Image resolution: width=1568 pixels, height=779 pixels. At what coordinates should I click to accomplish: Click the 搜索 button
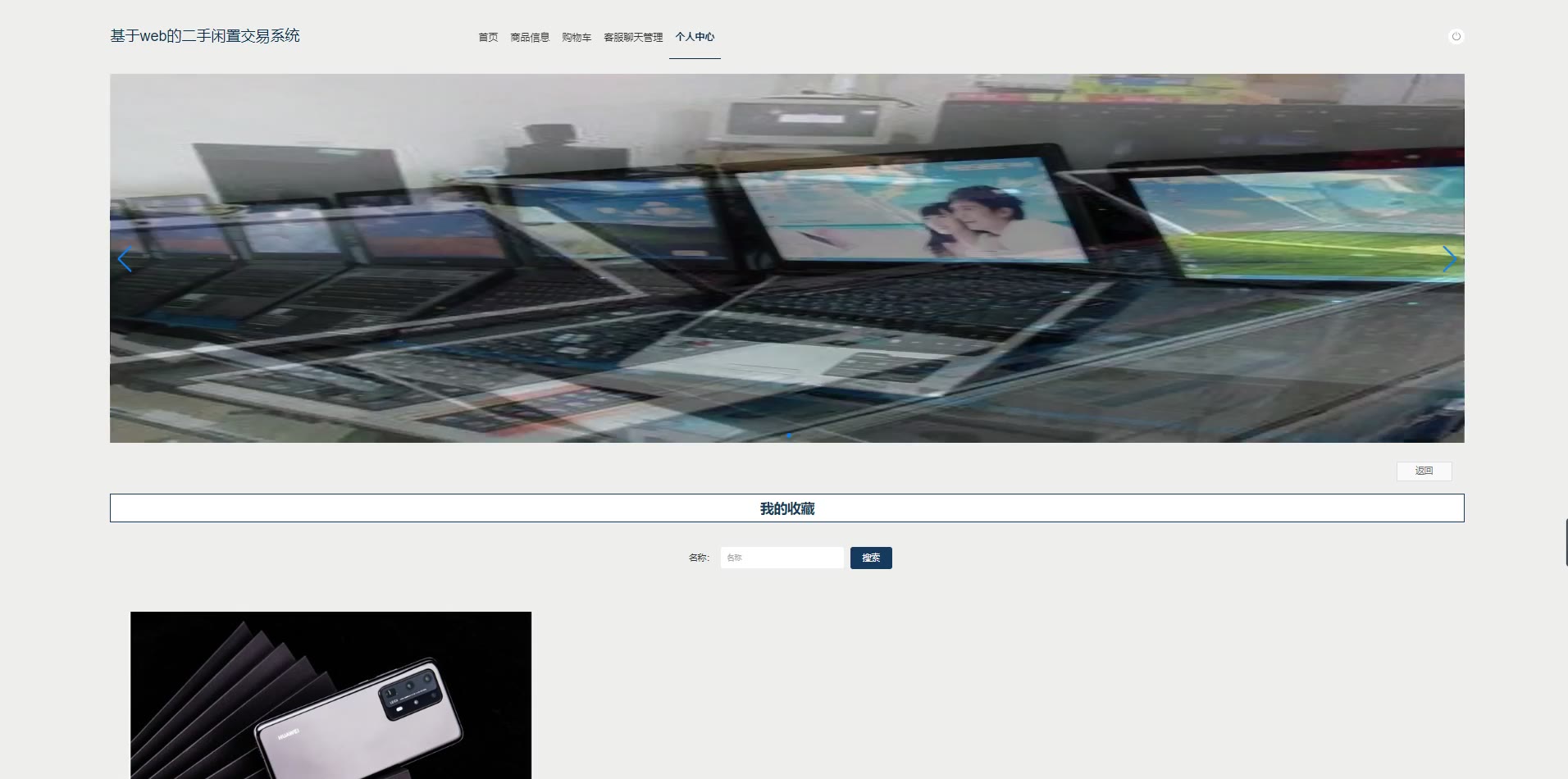click(x=871, y=558)
